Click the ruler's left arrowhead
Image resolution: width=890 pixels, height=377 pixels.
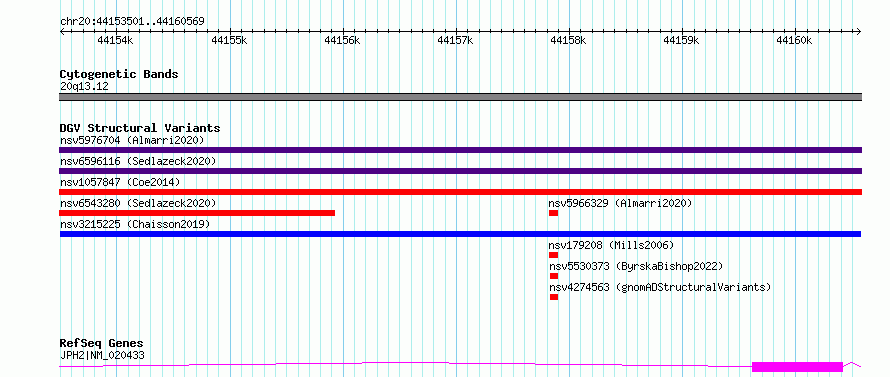point(62,31)
